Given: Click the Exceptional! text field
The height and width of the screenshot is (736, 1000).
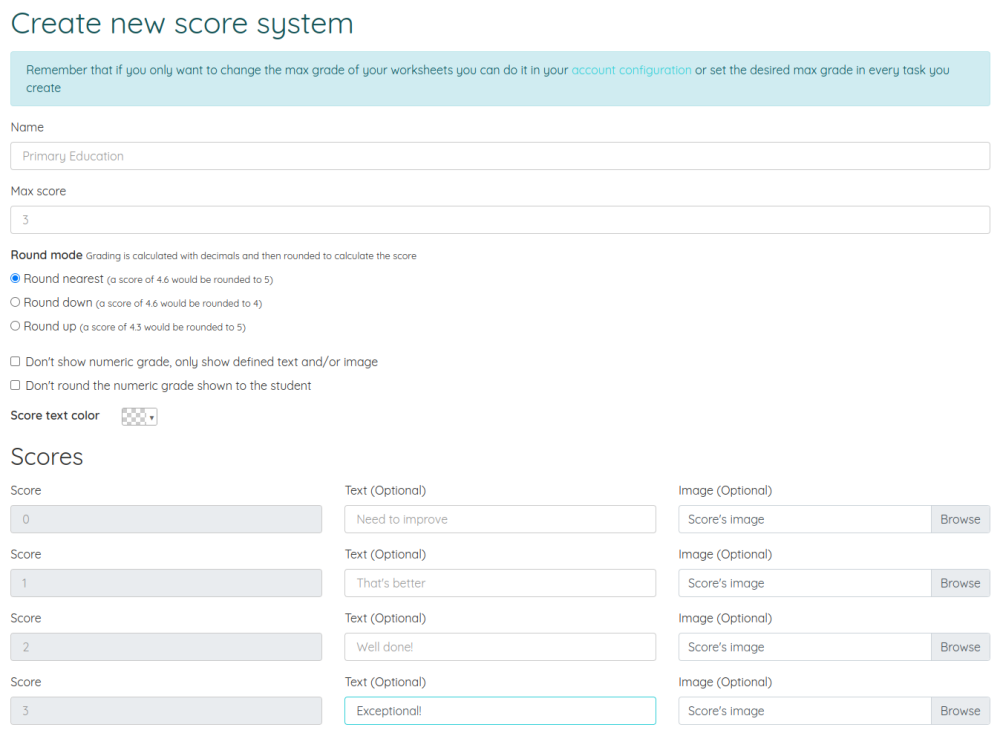Looking at the screenshot, I should [x=500, y=710].
